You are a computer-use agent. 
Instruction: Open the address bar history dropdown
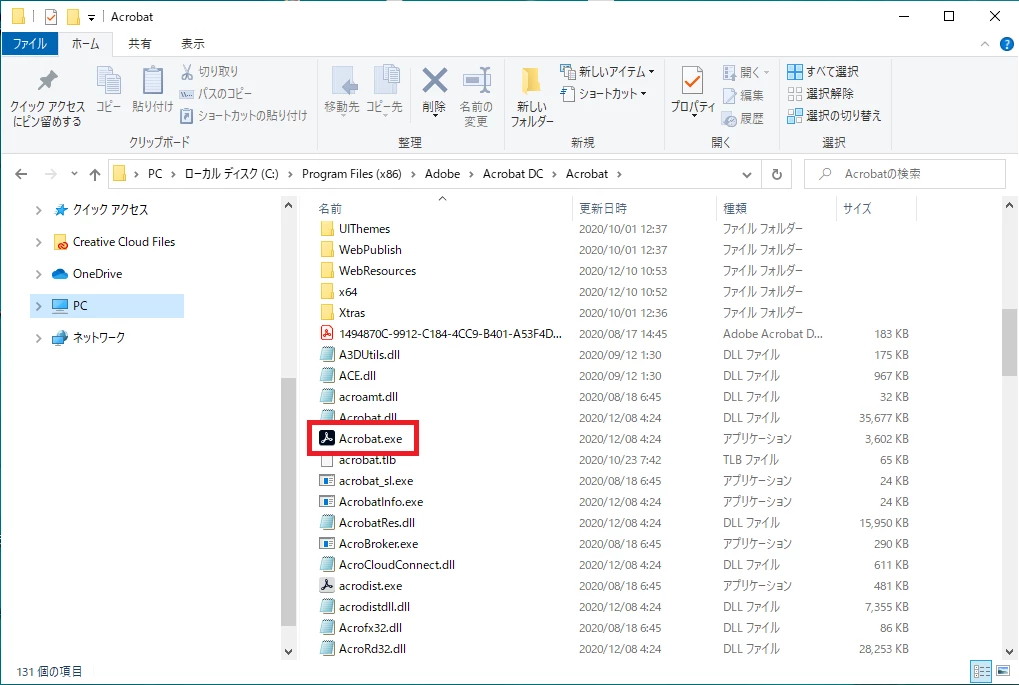point(747,174)
